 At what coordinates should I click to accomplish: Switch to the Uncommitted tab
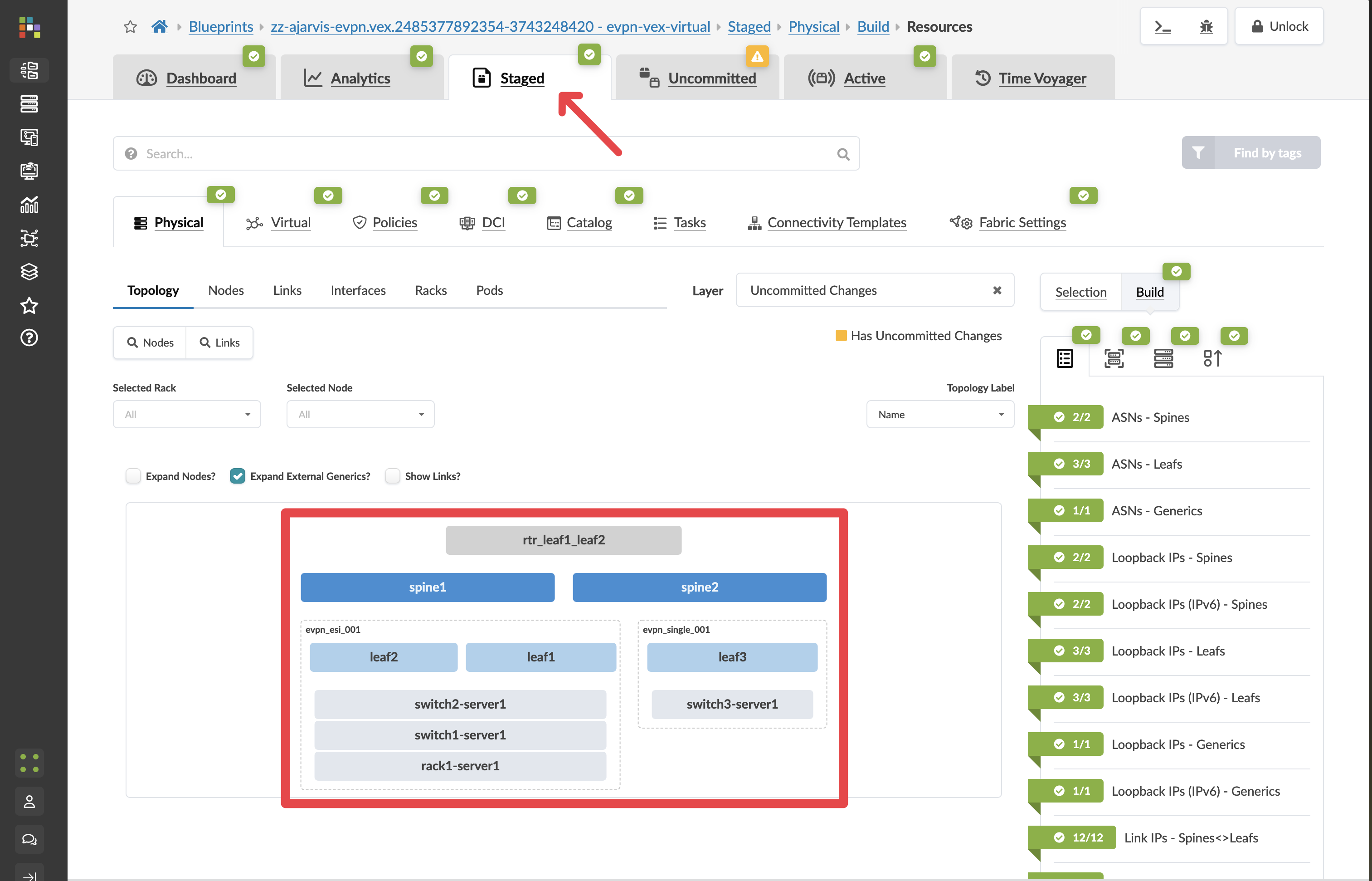coord(712,78)
